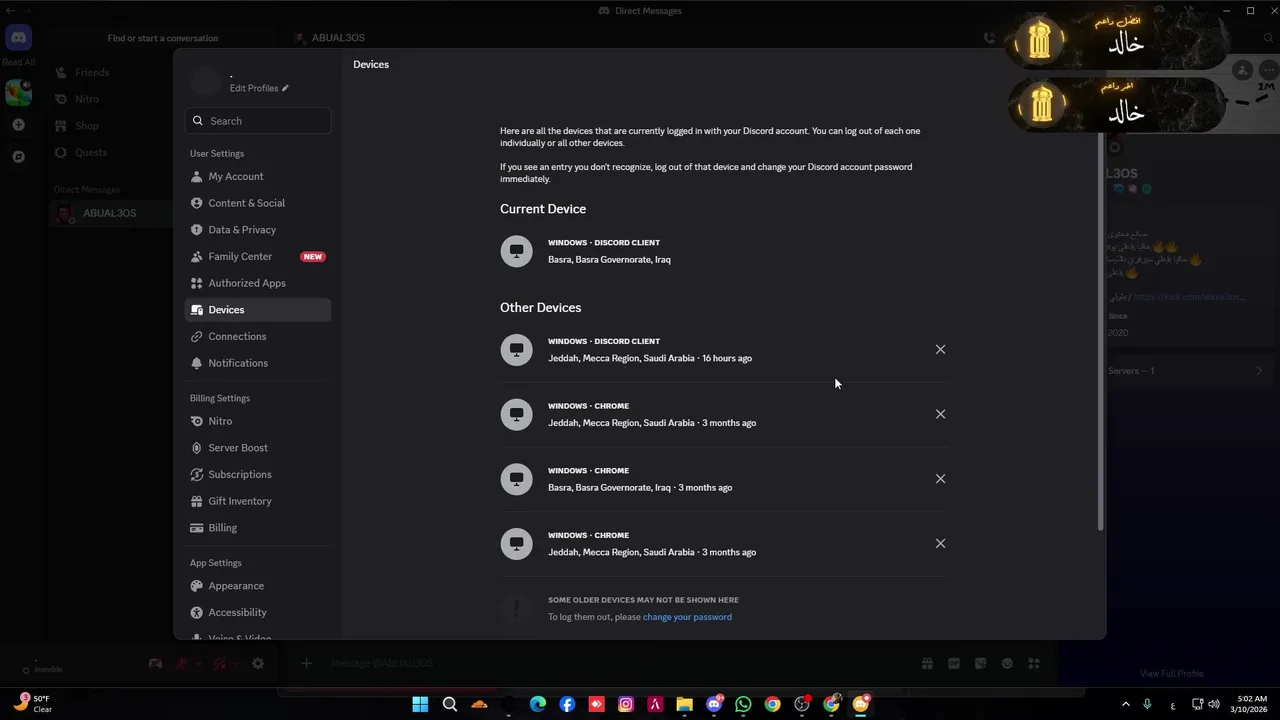Open Family Center settings
This screenshot has height=720, width=1280.
258,256
